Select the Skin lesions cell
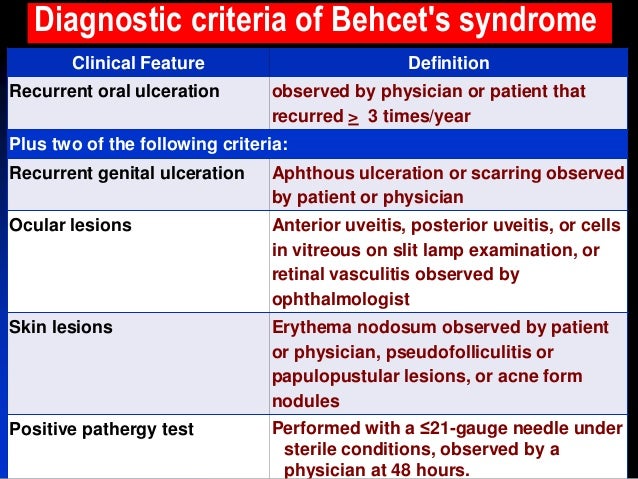The width and height of the screenshot is (638, 479). (138, 363)
